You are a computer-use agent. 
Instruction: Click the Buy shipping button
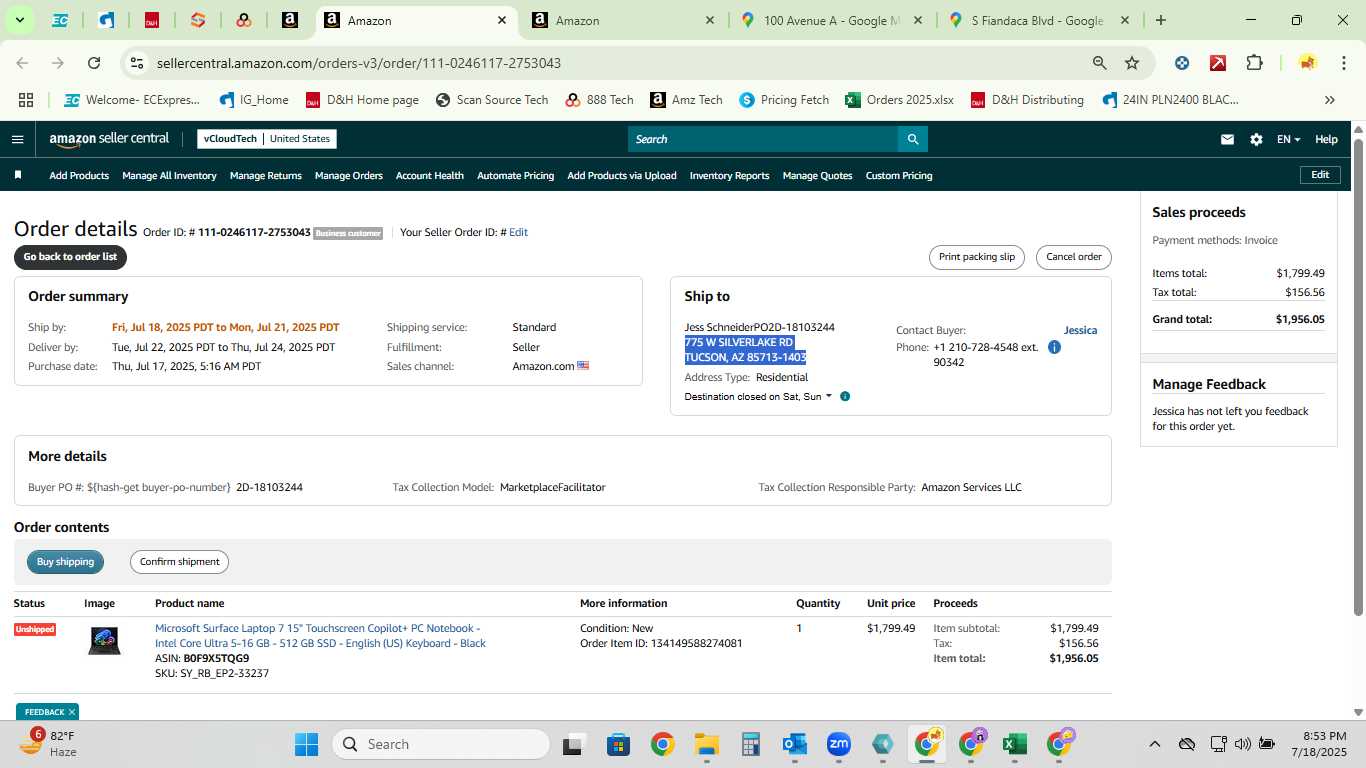[x=65, y=562]
